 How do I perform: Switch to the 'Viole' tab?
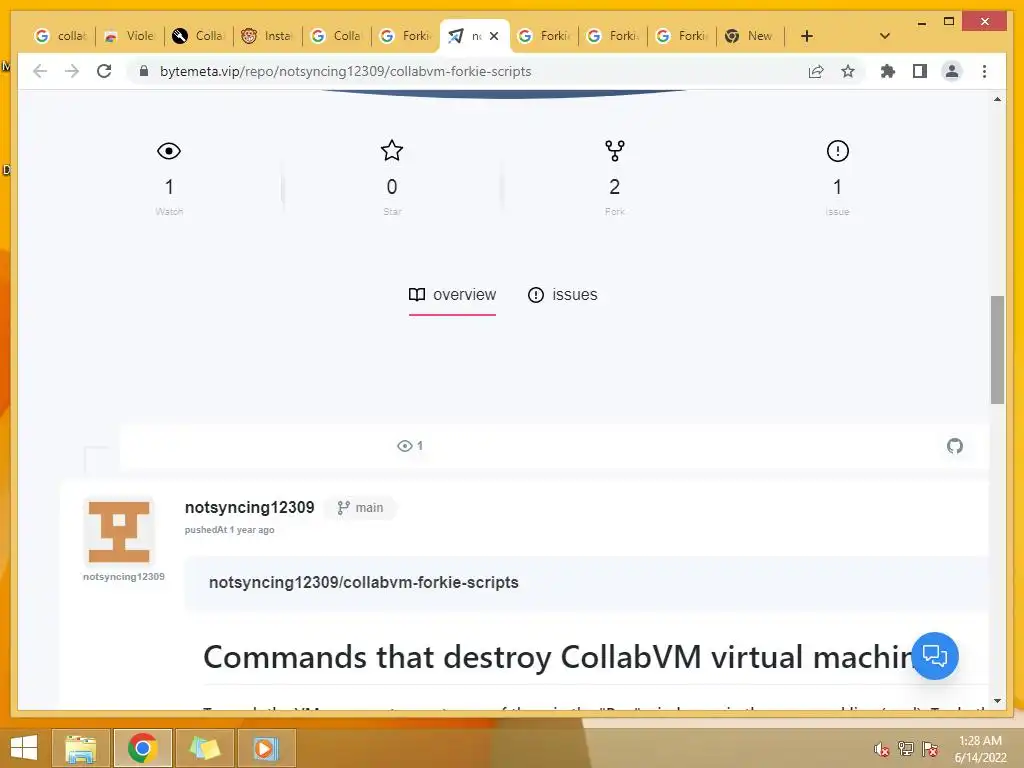coord(130,36)
